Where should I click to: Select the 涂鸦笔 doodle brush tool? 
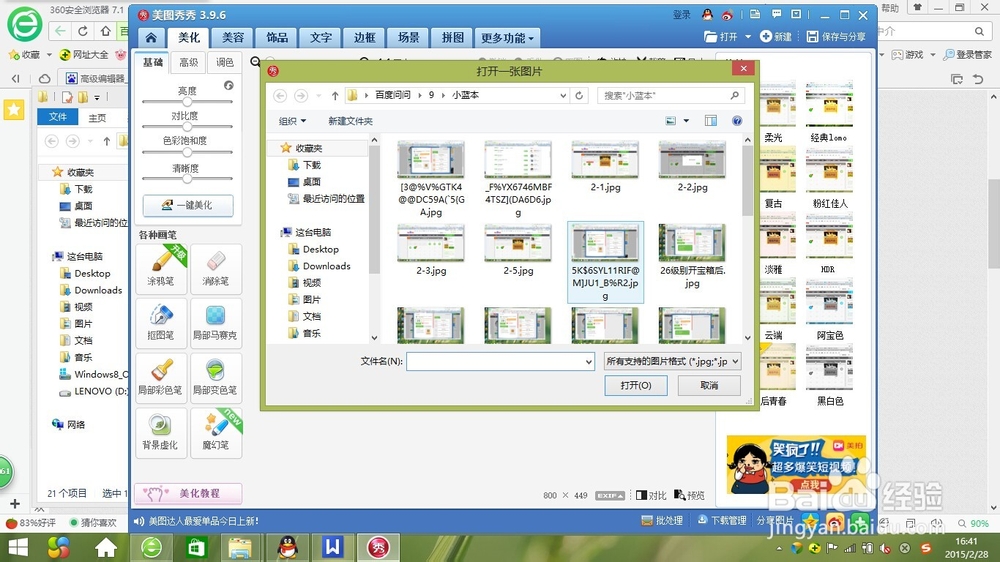pos(161,268)
